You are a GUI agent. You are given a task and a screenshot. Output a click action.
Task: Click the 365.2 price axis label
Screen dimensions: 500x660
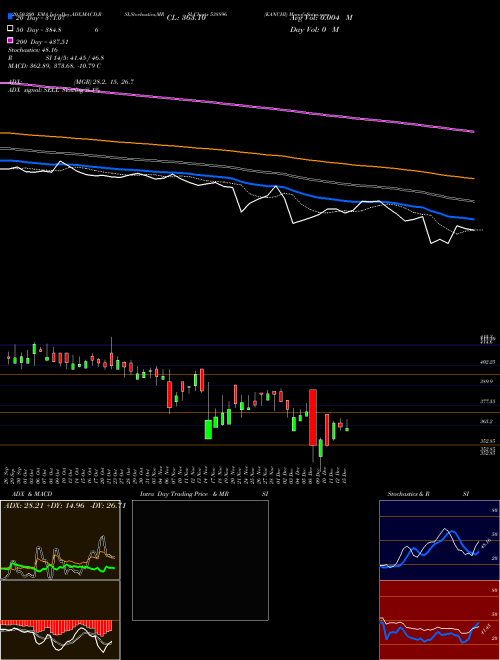(487, 421)
